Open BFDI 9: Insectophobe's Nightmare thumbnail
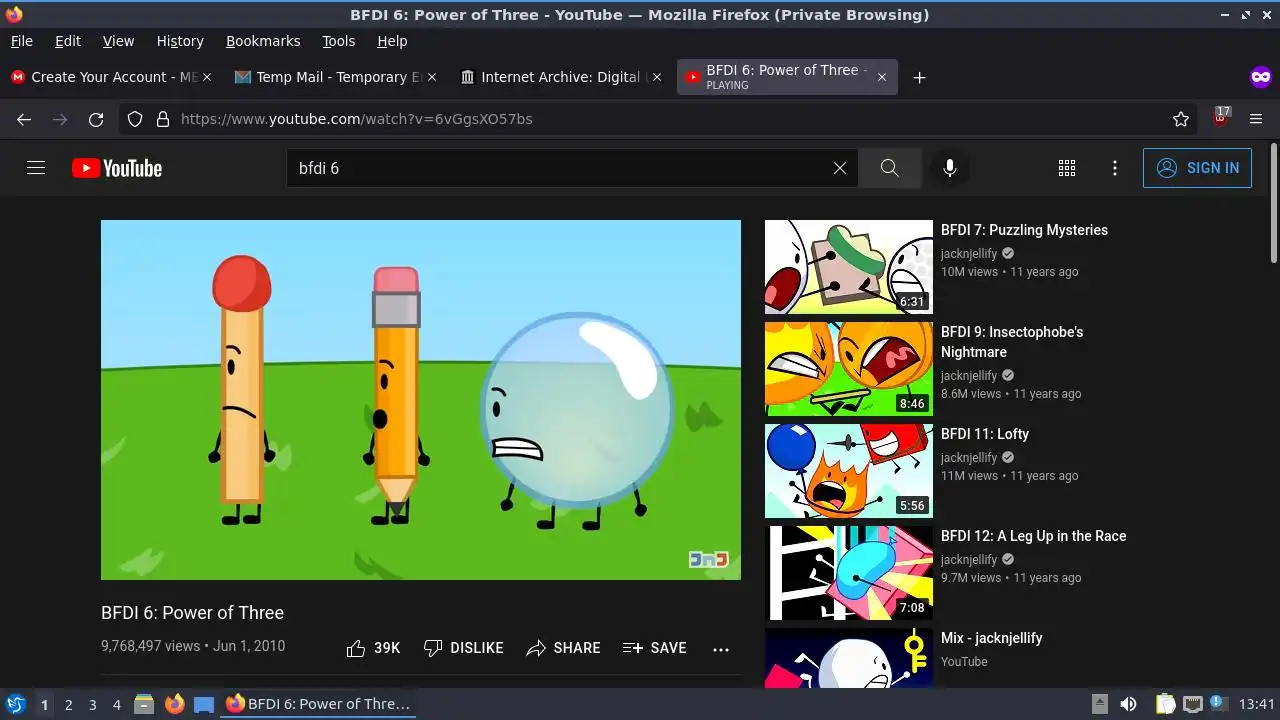1280x720 pixels. [x=849, y=369]
